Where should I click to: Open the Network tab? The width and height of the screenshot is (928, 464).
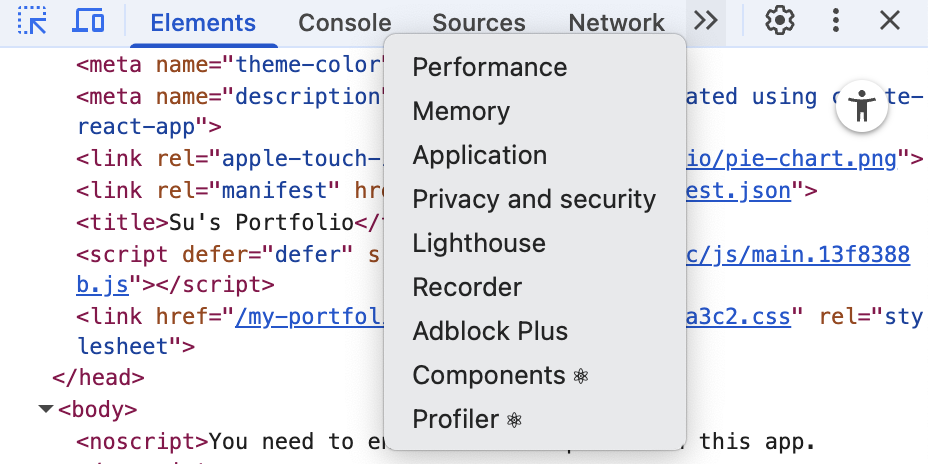pyautogui.click(x=616, y=22)
